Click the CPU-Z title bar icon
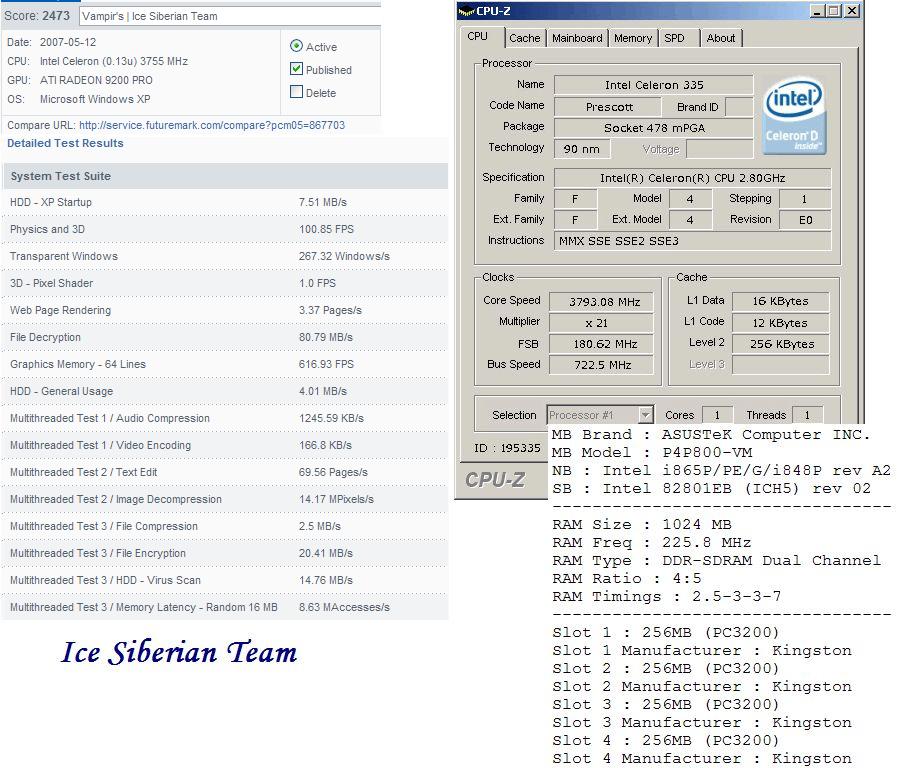Viewport: 897px width, 768px height. pos(467,11)
